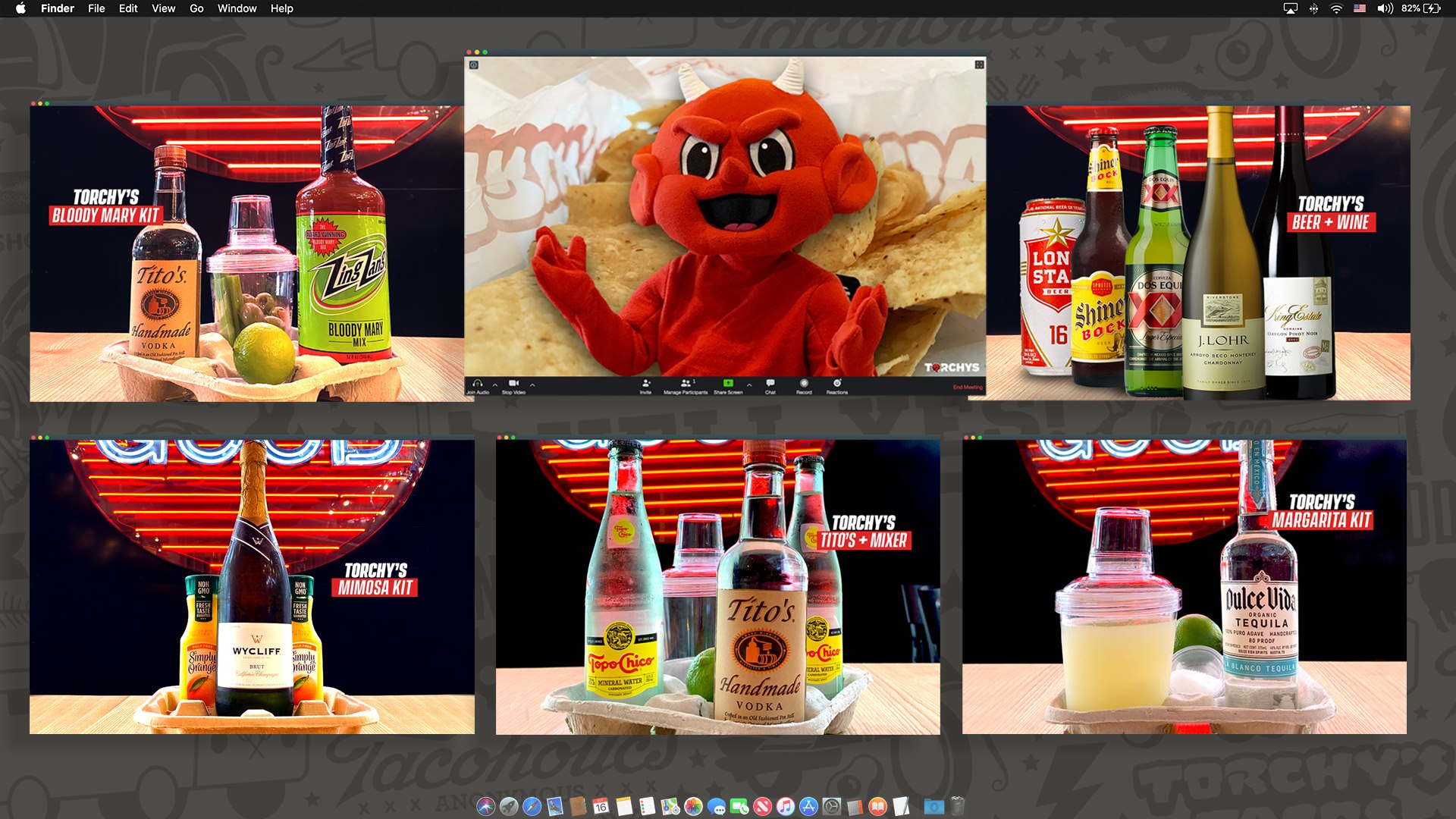The height and width of the screenshot is (819, 1456).
Task: Open the Window menu
Action: tap(237, 8)
